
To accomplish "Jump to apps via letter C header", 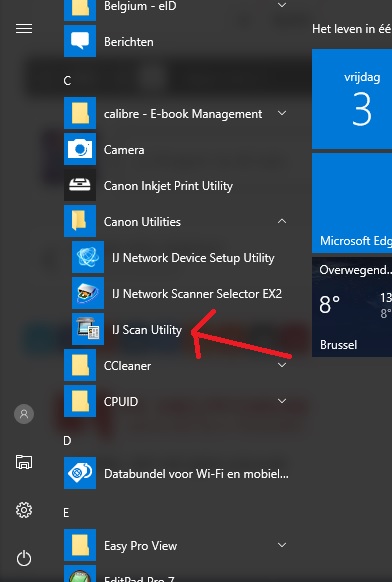I will click(67, 81).
